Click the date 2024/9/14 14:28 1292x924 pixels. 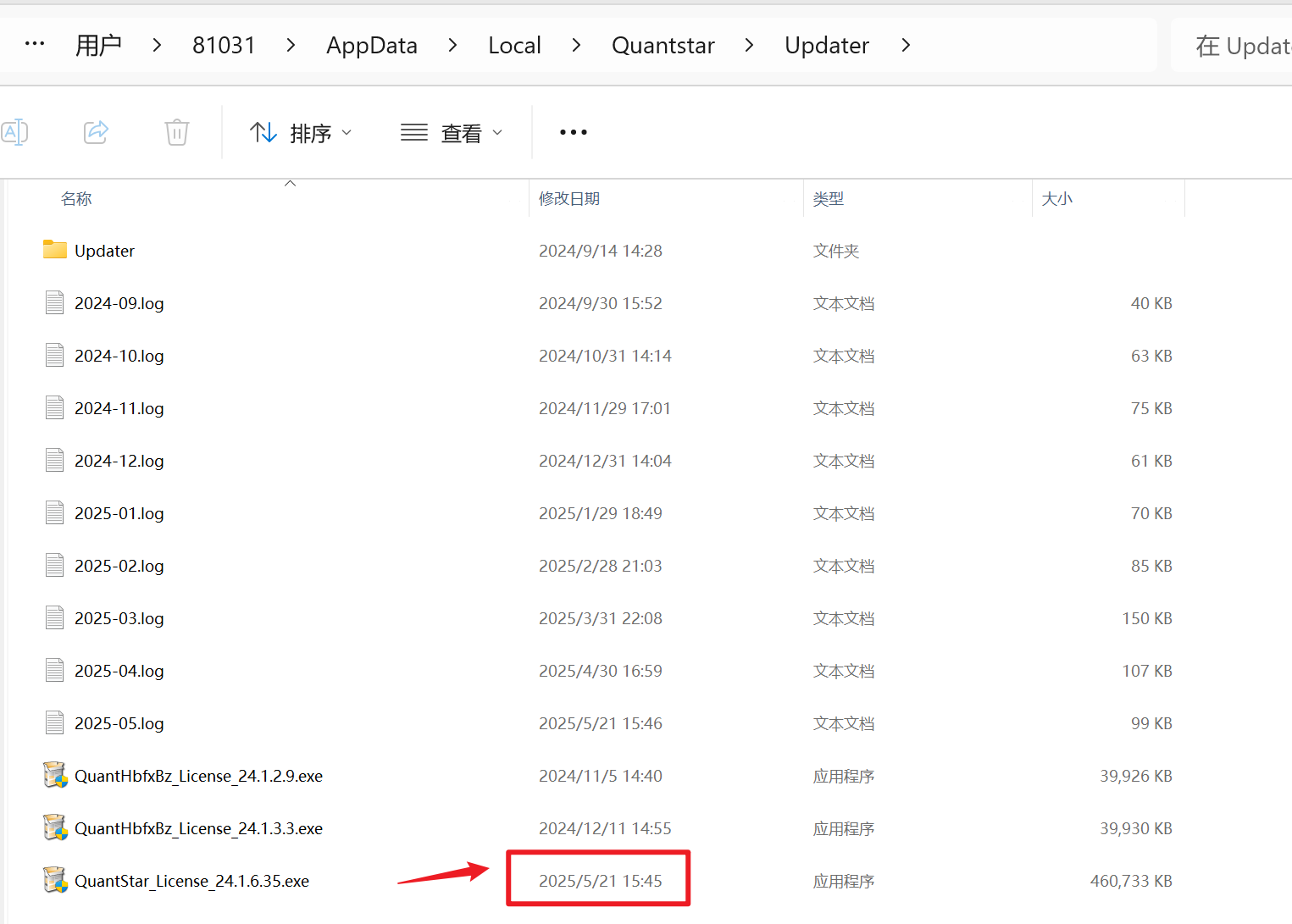[601, 251]
